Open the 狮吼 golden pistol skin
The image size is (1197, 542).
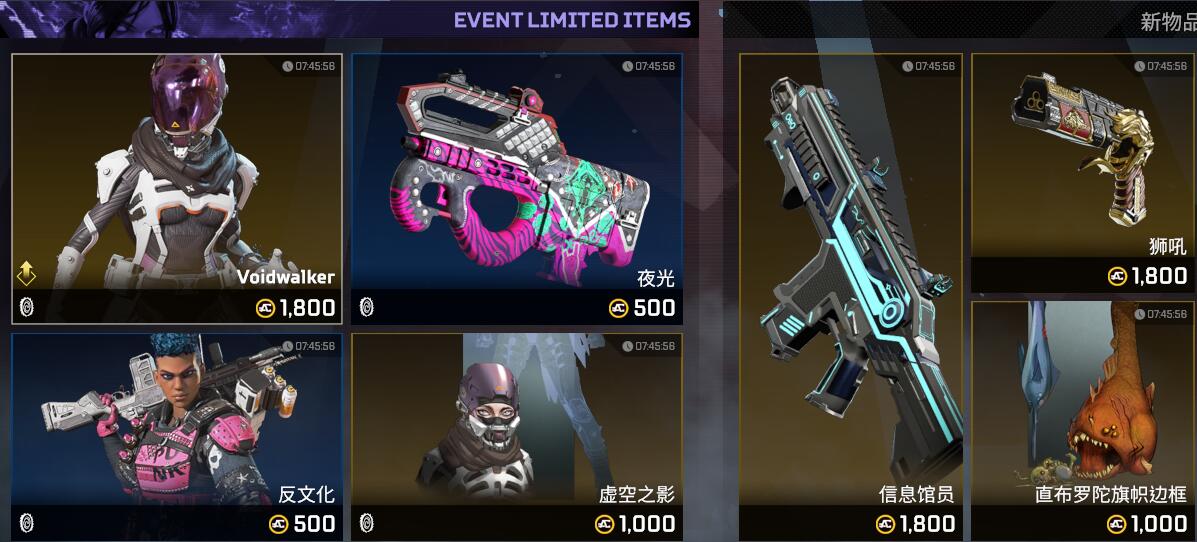[x=1083, y=173]
